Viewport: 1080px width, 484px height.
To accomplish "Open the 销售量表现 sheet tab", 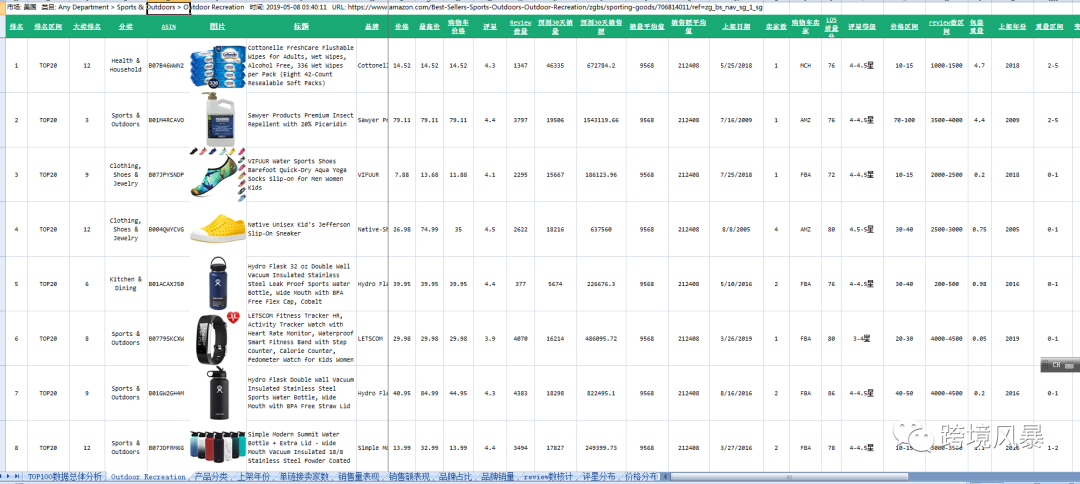I will tap(359, 476).
